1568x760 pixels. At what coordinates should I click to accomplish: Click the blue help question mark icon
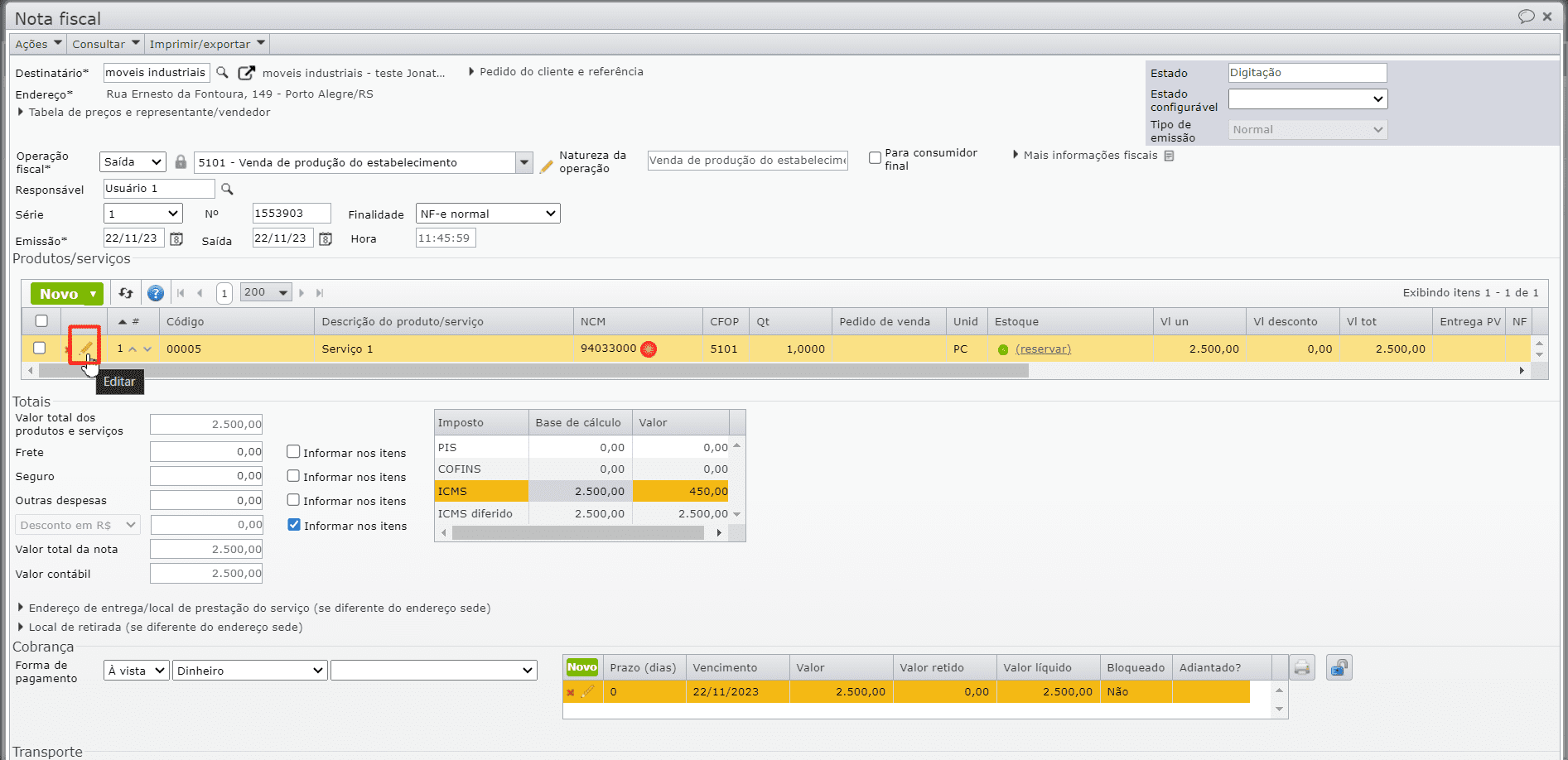click(156, 293)
